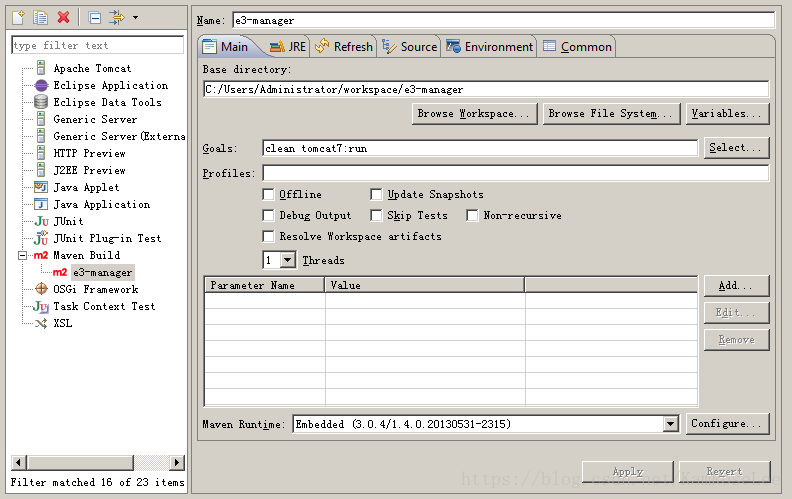Click the Value column header

coord(424,285)
